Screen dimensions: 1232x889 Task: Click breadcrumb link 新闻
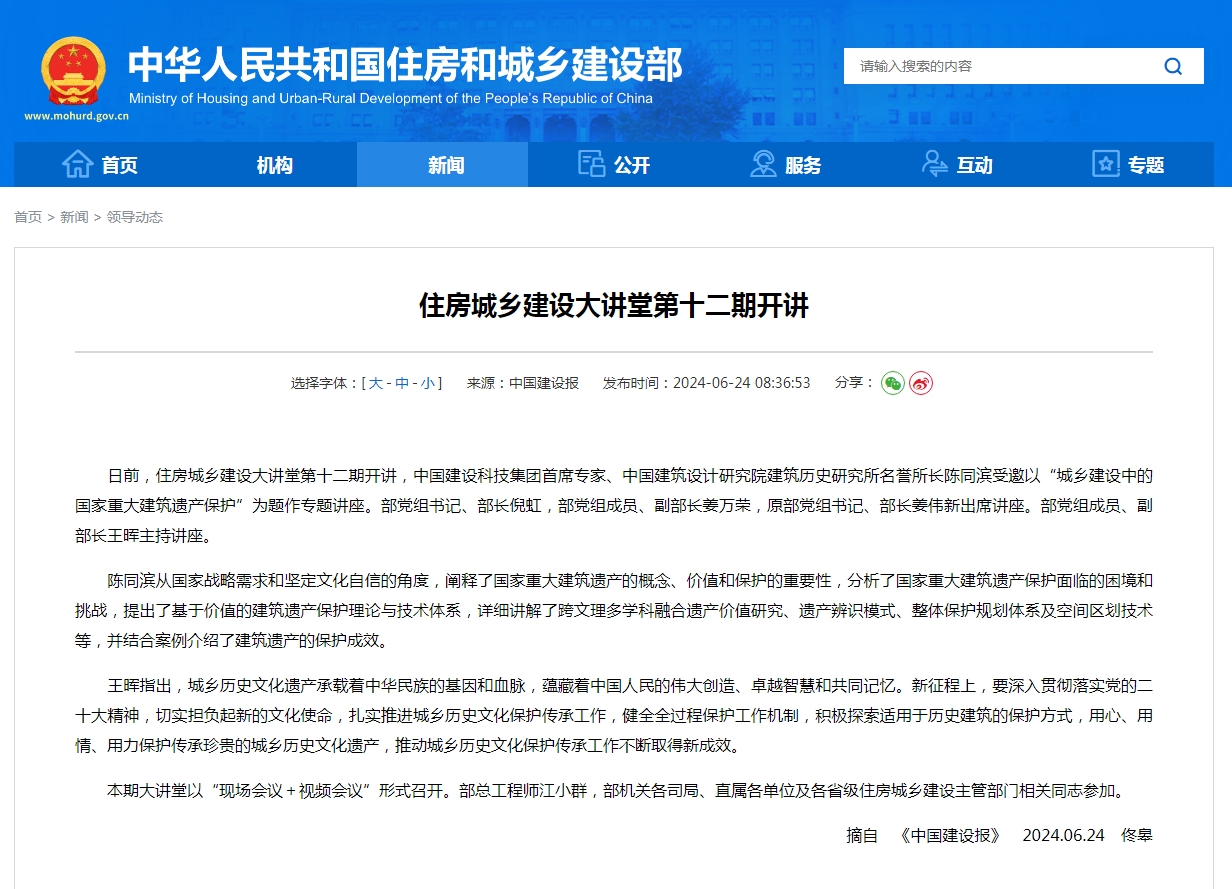click(74, 217)
